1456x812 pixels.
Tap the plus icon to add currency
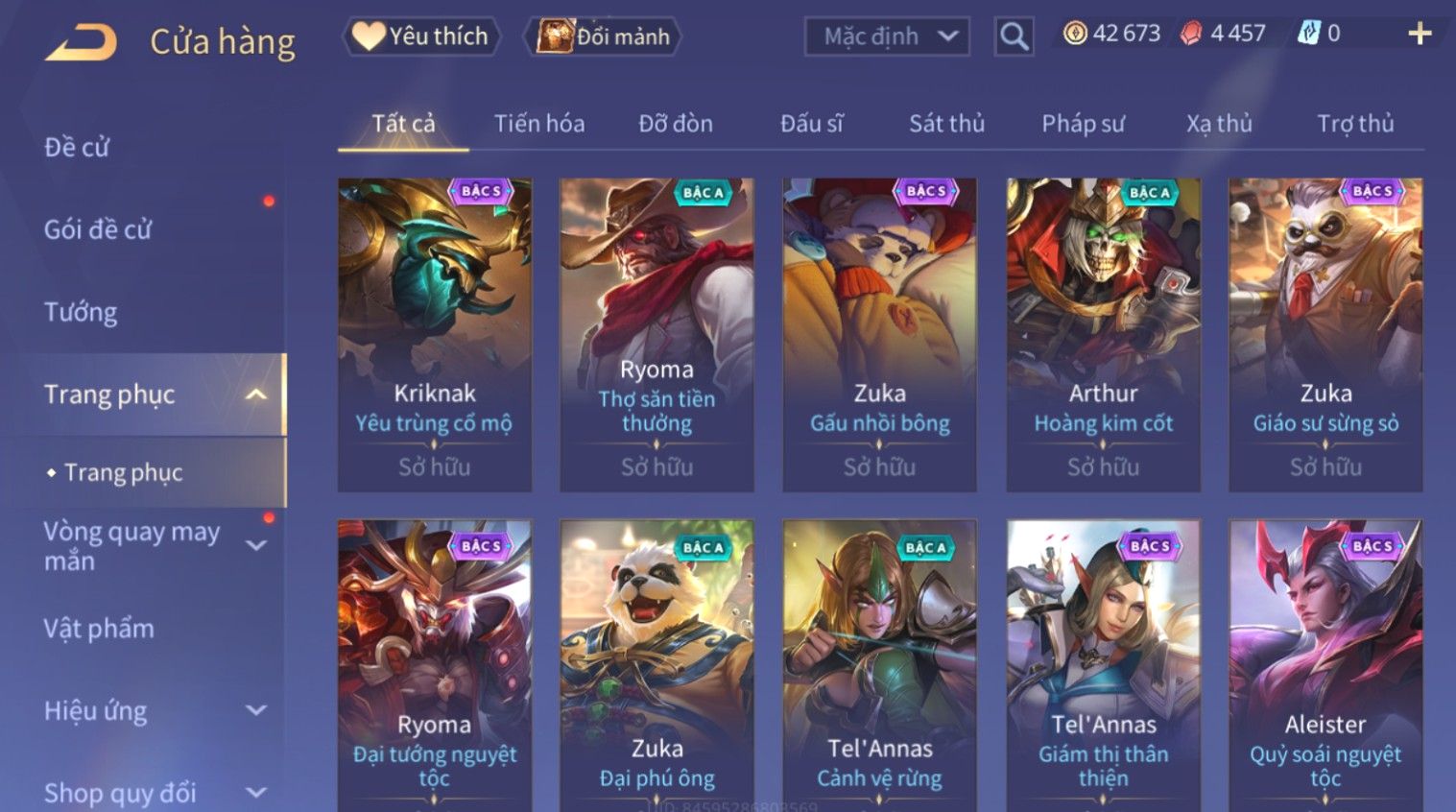pyautogui.click(x=1420, y=35)
